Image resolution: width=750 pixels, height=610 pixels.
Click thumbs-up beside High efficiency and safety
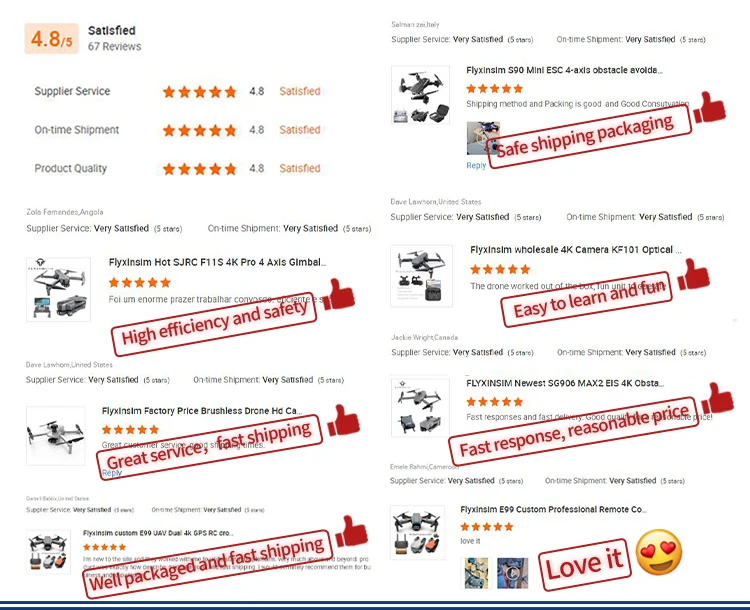(x=339, y=293)
